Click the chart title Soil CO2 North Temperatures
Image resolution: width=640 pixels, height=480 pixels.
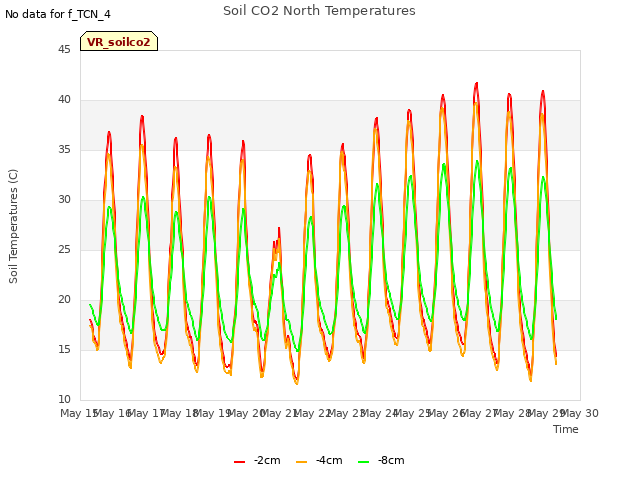pyautogui.click(x=319, y=11)
